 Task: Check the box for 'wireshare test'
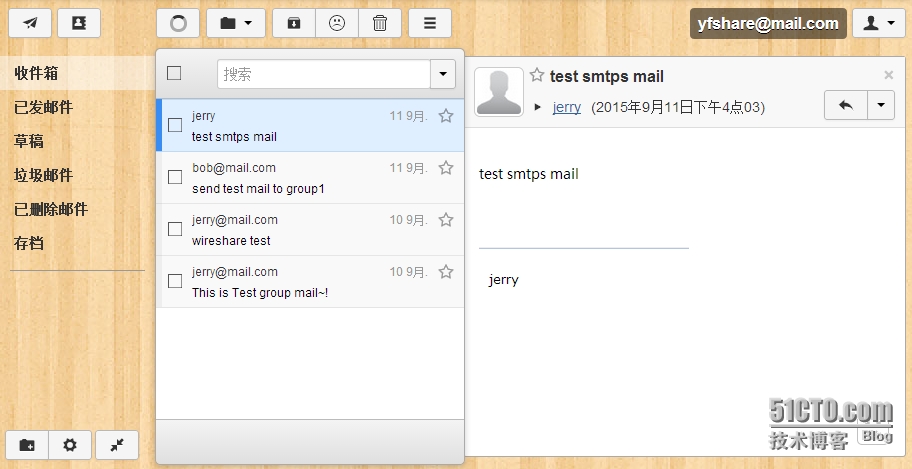pos(174,229)
